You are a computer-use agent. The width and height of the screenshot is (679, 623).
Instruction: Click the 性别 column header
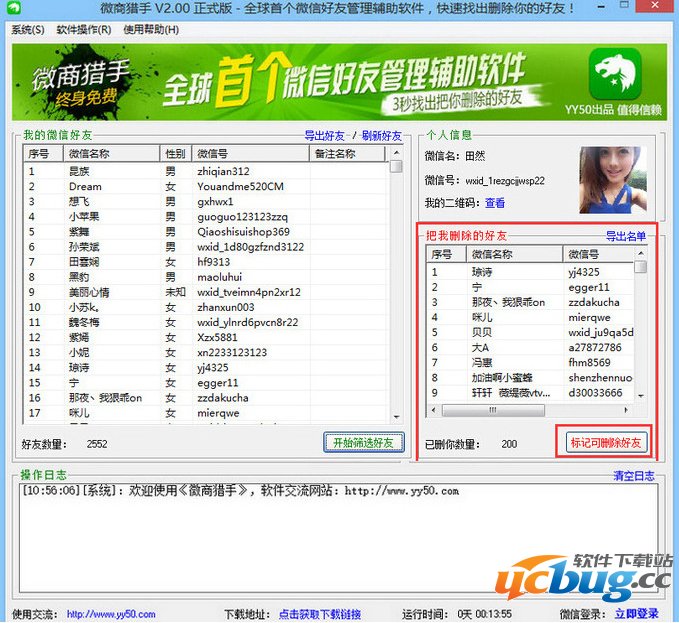pyautogui.click(x=176, y=154)
